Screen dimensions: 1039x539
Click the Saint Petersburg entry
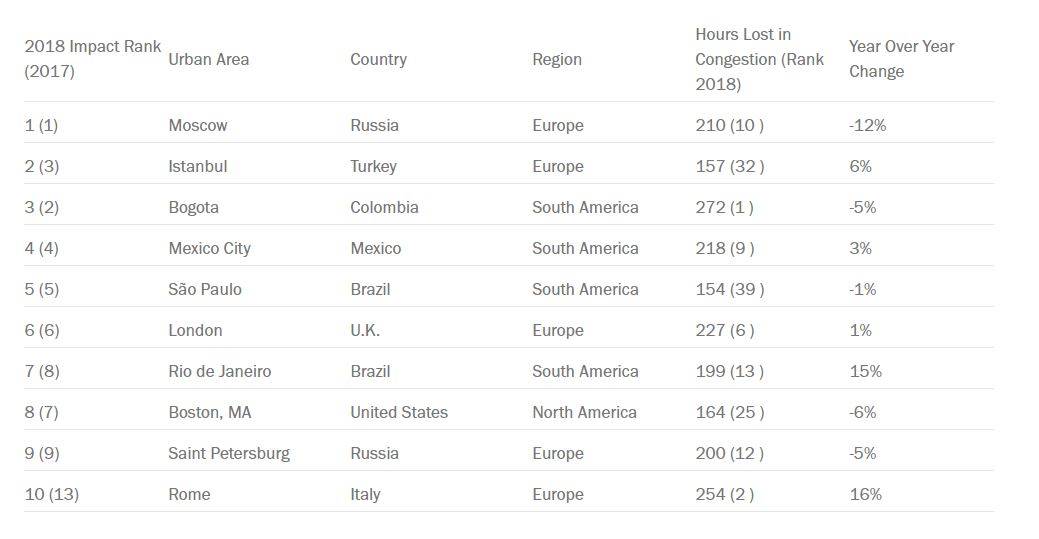pyautogui.click(x=229, y=453)
